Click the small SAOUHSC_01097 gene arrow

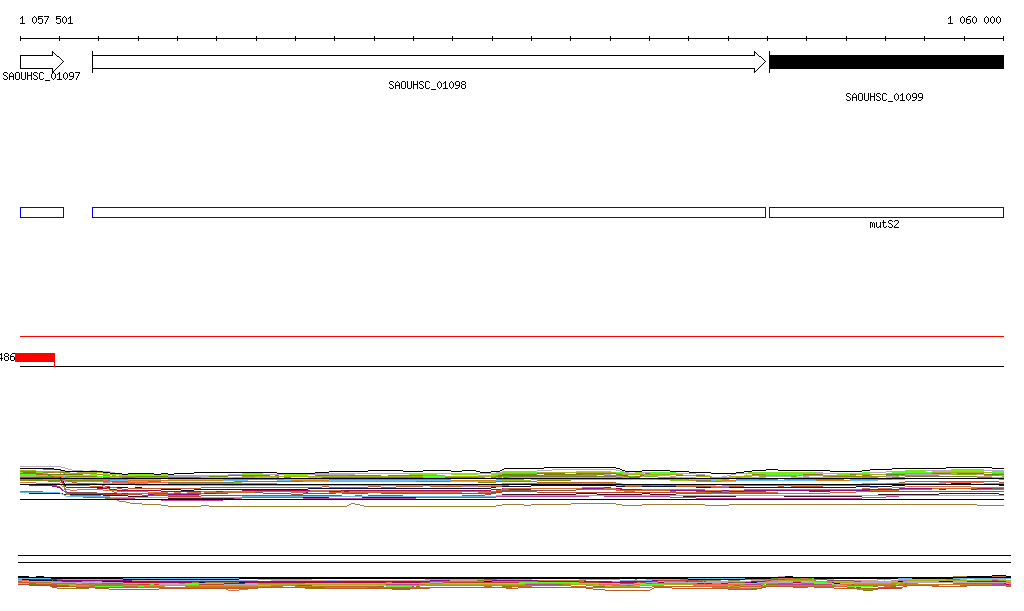point(41,62)
